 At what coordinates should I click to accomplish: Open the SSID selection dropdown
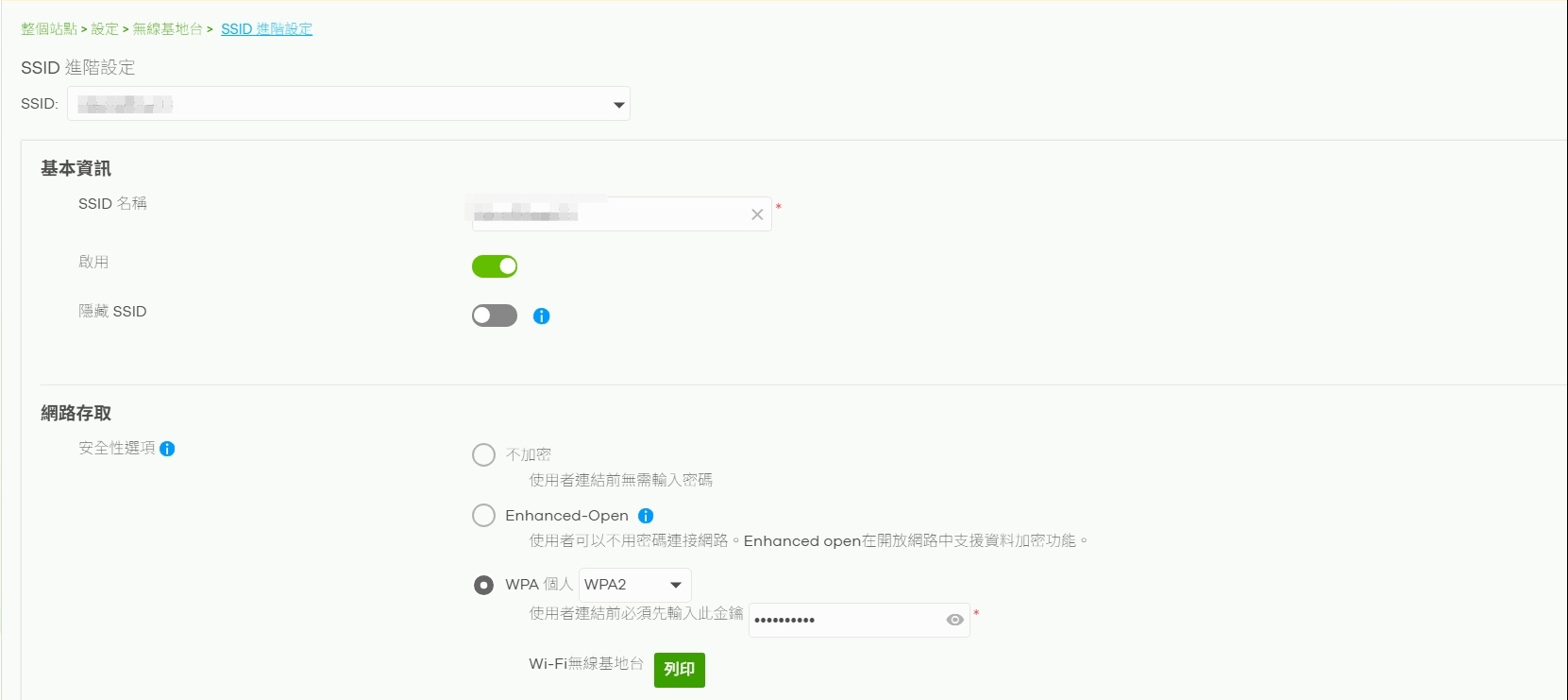(x=348, y=104)
